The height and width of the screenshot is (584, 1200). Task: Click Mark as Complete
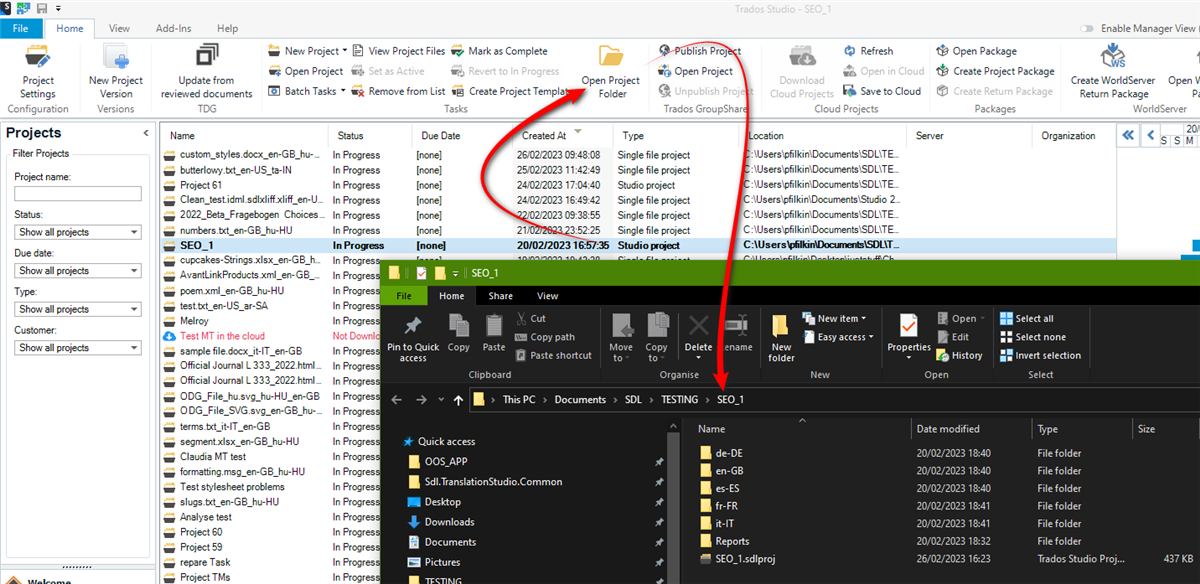(x=499, y=51)
